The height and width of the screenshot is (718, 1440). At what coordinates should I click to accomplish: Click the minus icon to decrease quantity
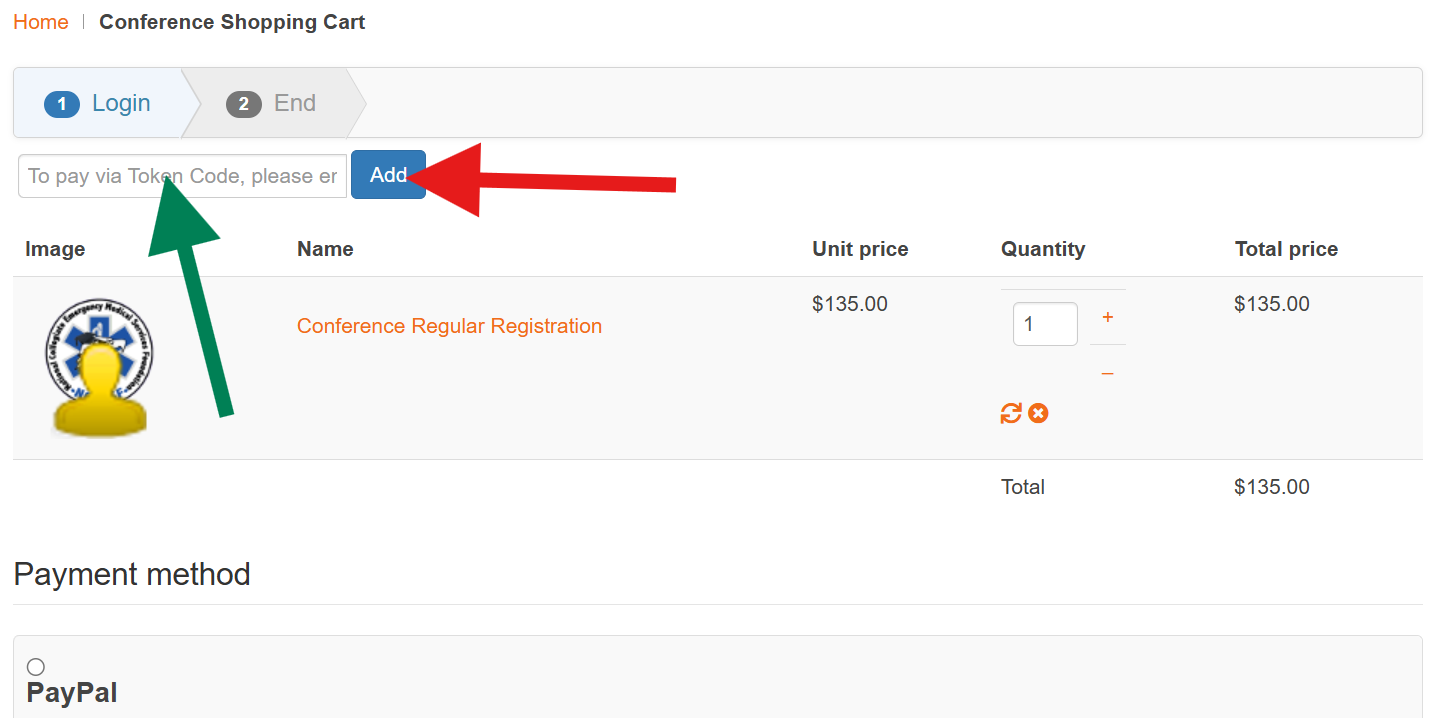(x=1107, y=371)
